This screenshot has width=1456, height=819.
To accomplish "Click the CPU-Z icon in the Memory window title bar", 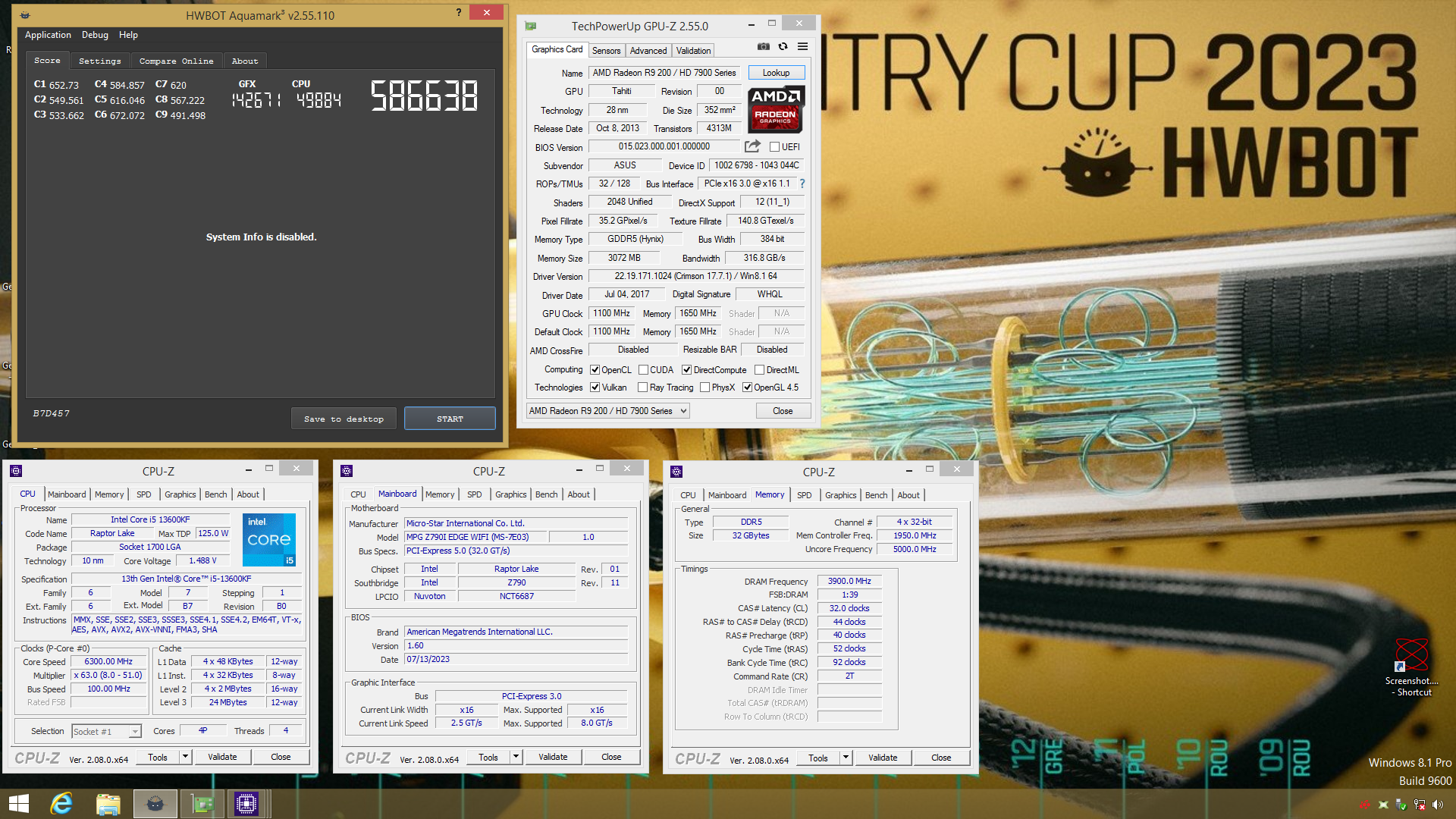I will click(x=676, y=472).
